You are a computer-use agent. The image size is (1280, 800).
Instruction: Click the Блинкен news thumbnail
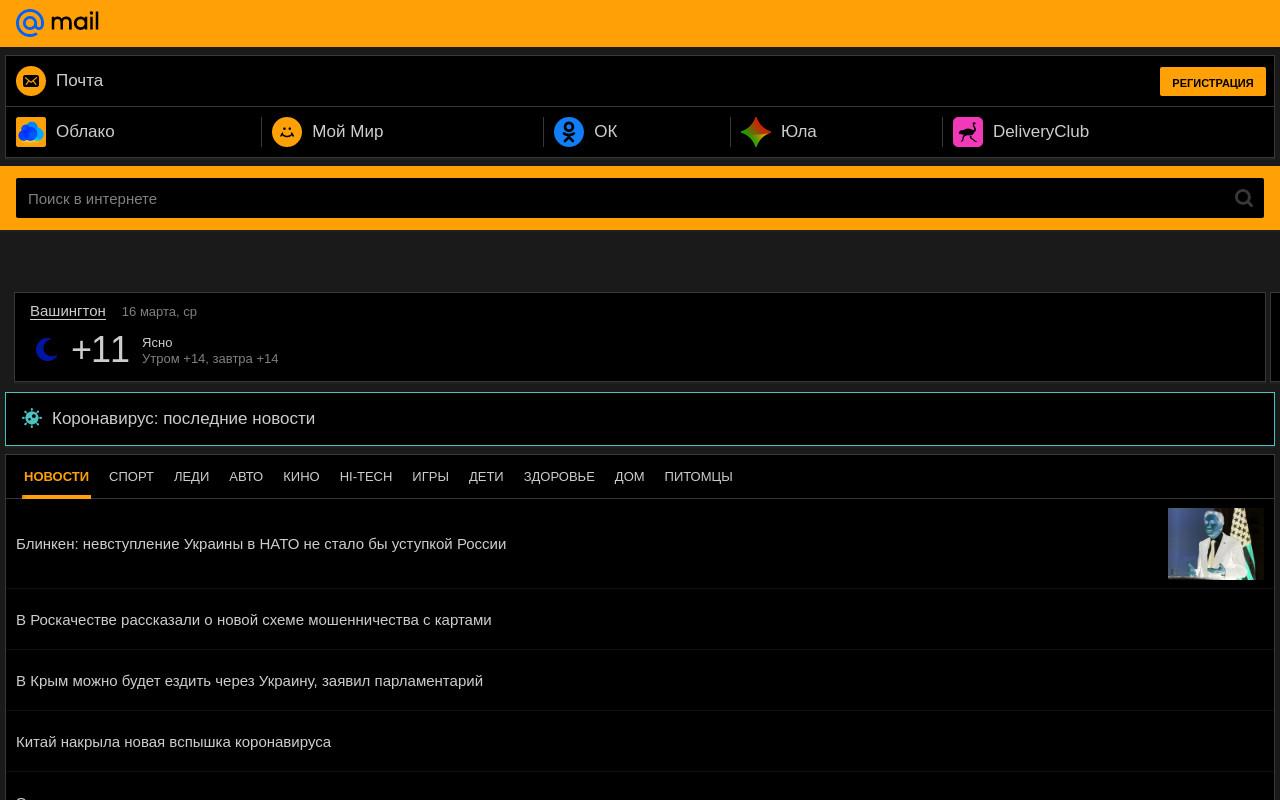pyautogui.click(x=1216, y=544)
